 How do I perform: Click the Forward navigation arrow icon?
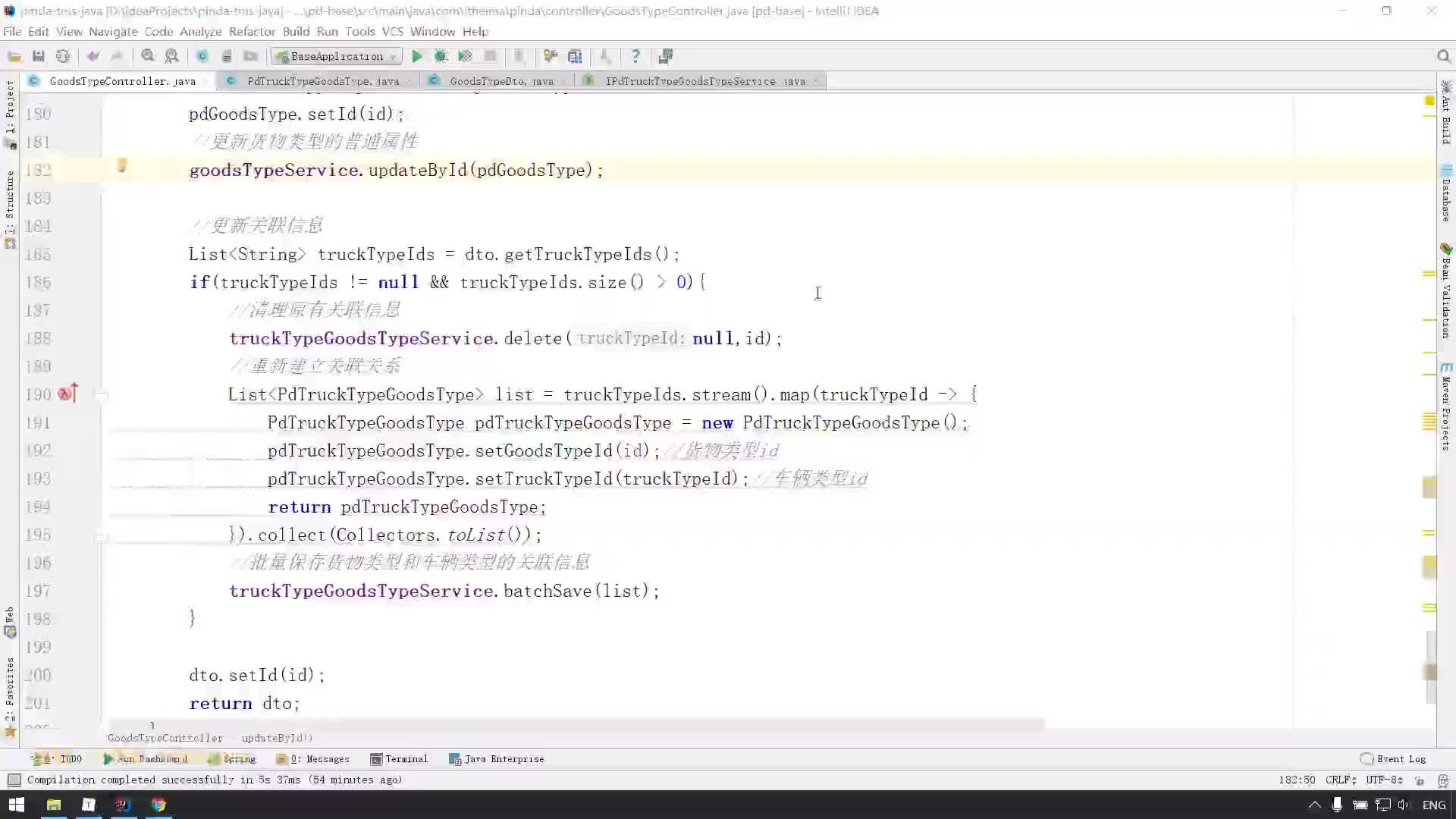[x=118, y=56]
